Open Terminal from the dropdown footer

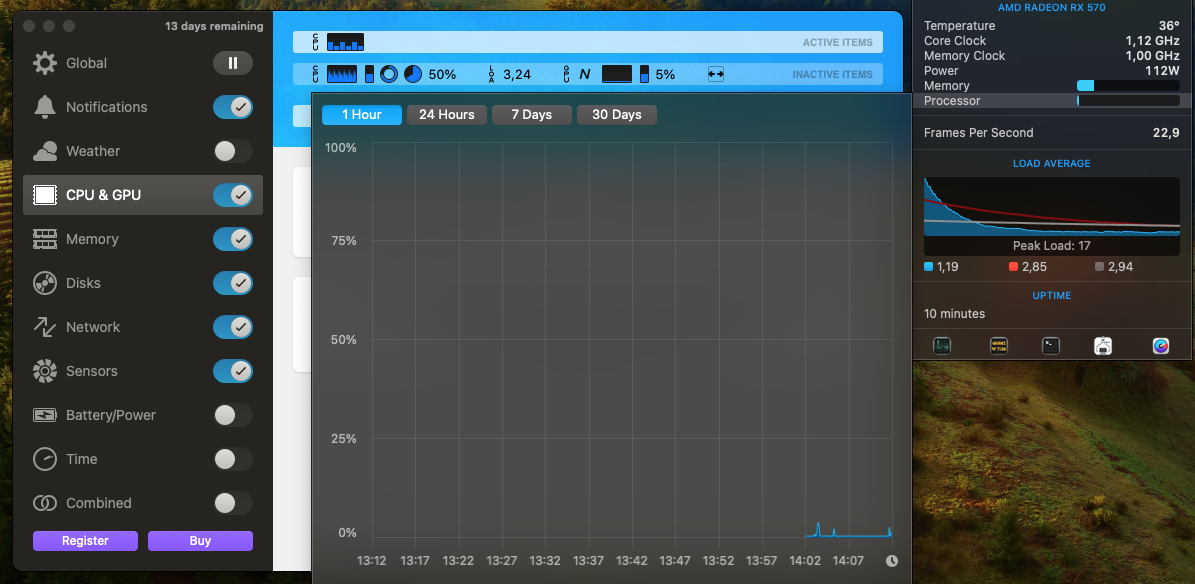pos(1051,346)
